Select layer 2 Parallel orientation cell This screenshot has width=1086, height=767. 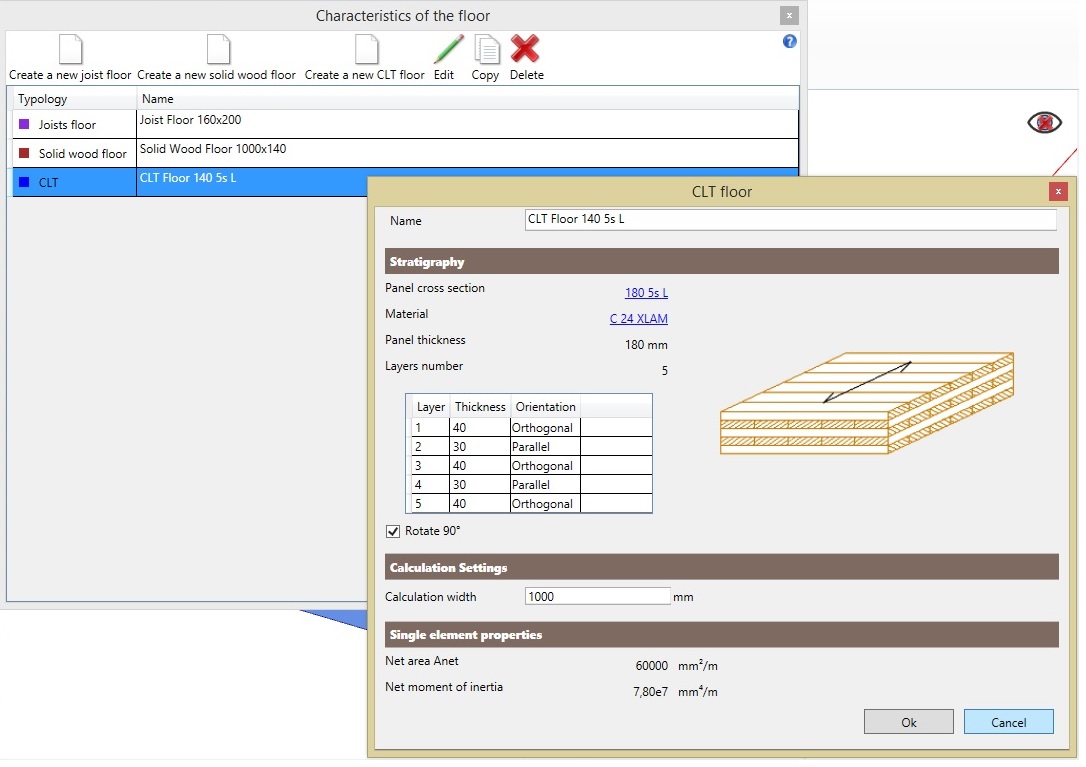click(x=545, y=447)
